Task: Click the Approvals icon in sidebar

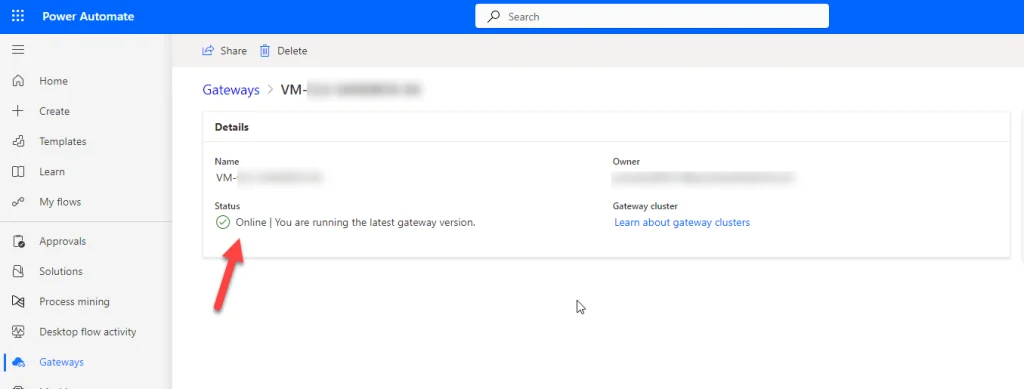Action: pyautogui.click(x=18, y=241)
